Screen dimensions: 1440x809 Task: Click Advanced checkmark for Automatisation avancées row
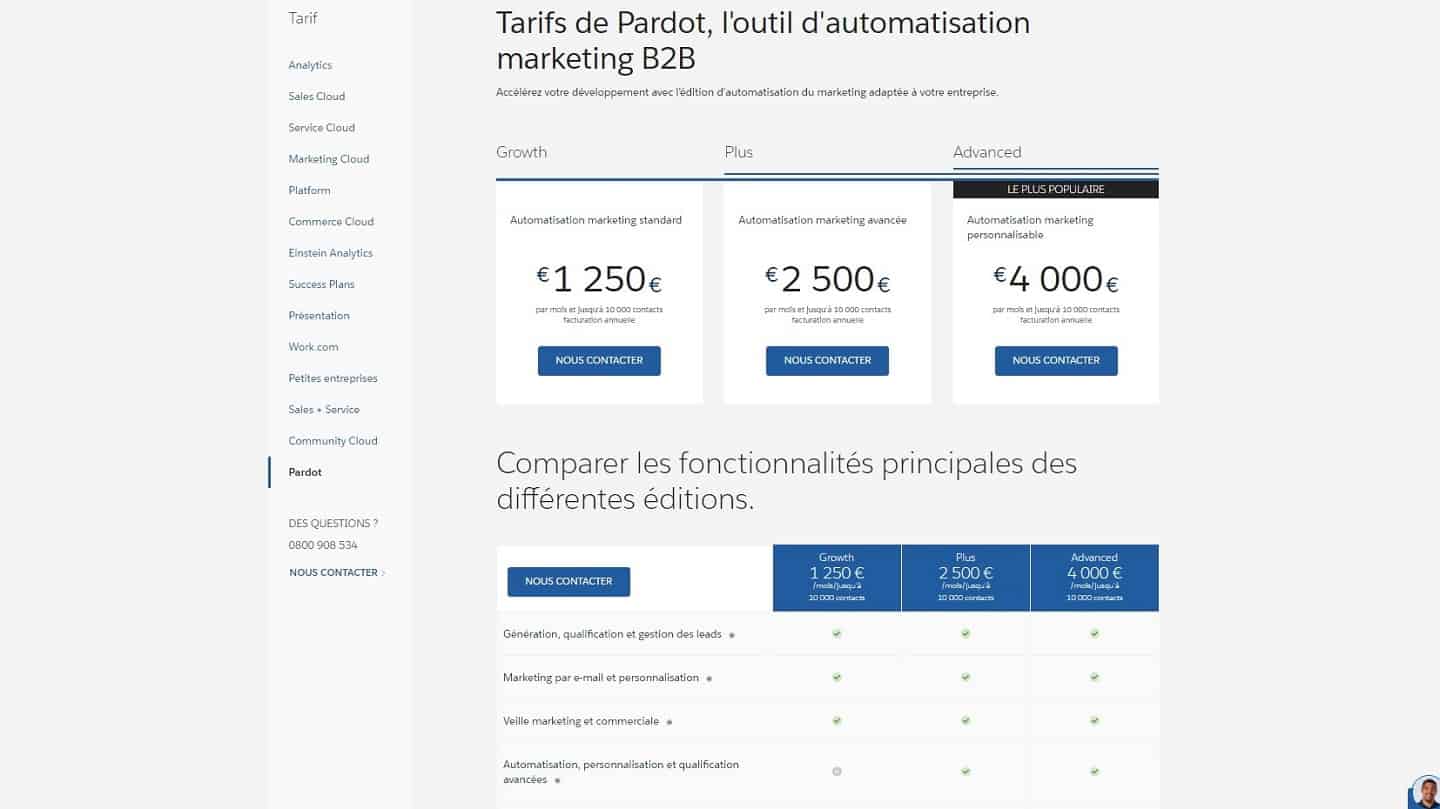[1095, 771]
